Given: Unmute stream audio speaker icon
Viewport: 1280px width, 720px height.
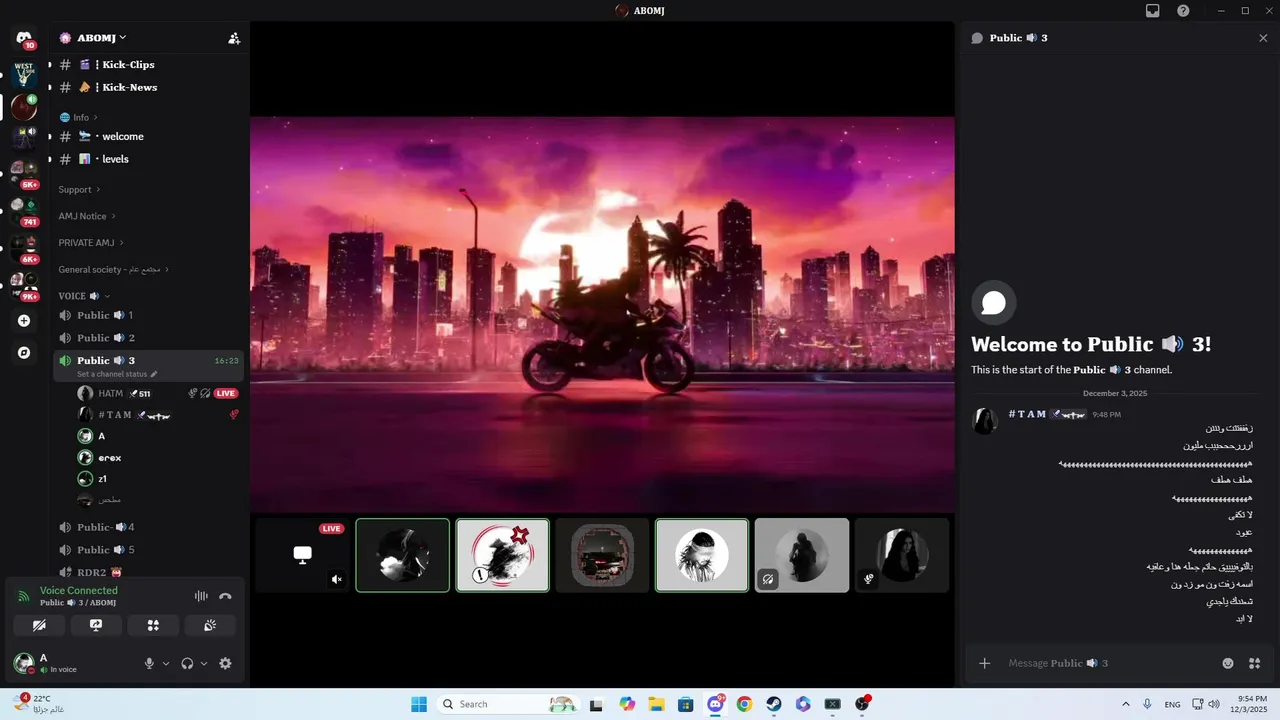Looking at the screenshot, I should tap(337, 579).
